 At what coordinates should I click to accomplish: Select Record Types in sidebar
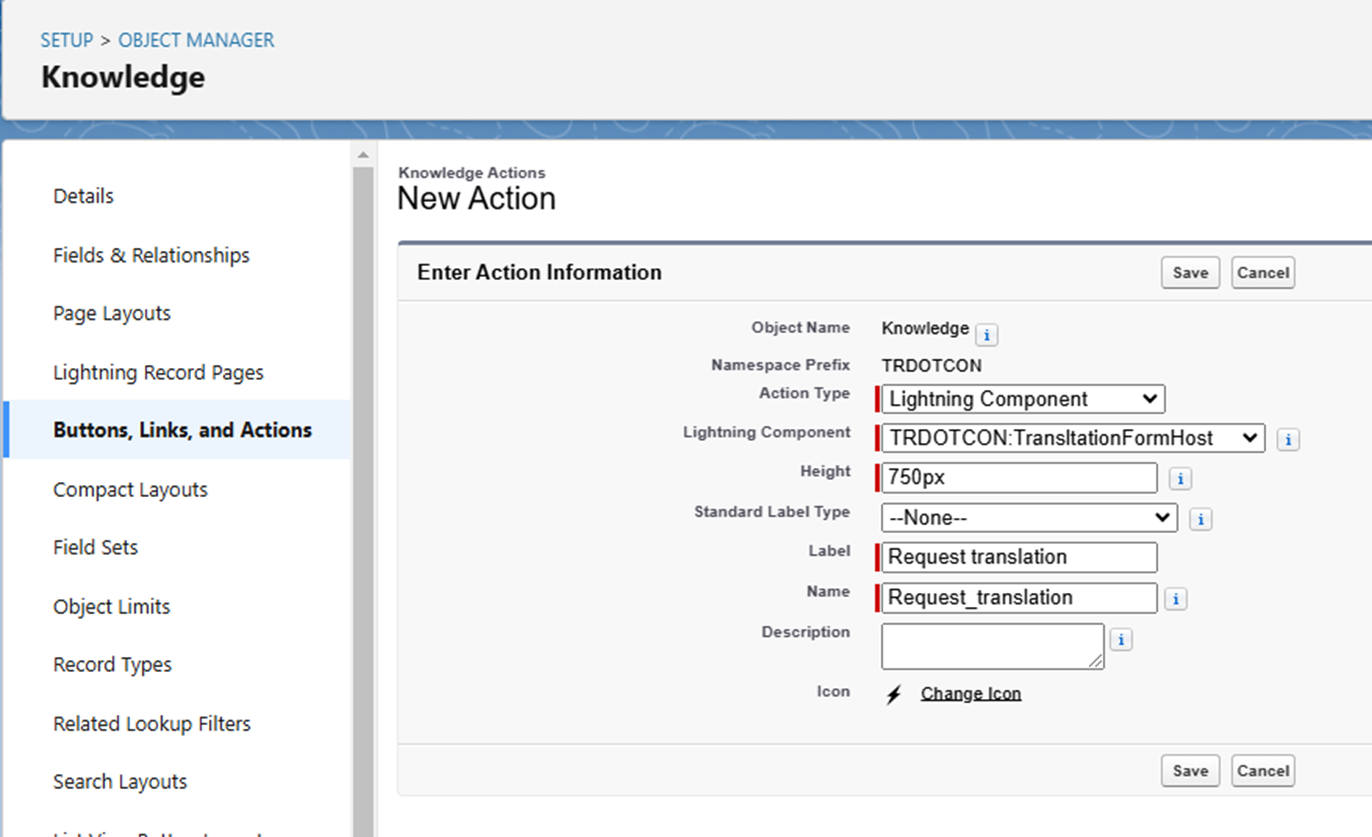pos(113,664)
